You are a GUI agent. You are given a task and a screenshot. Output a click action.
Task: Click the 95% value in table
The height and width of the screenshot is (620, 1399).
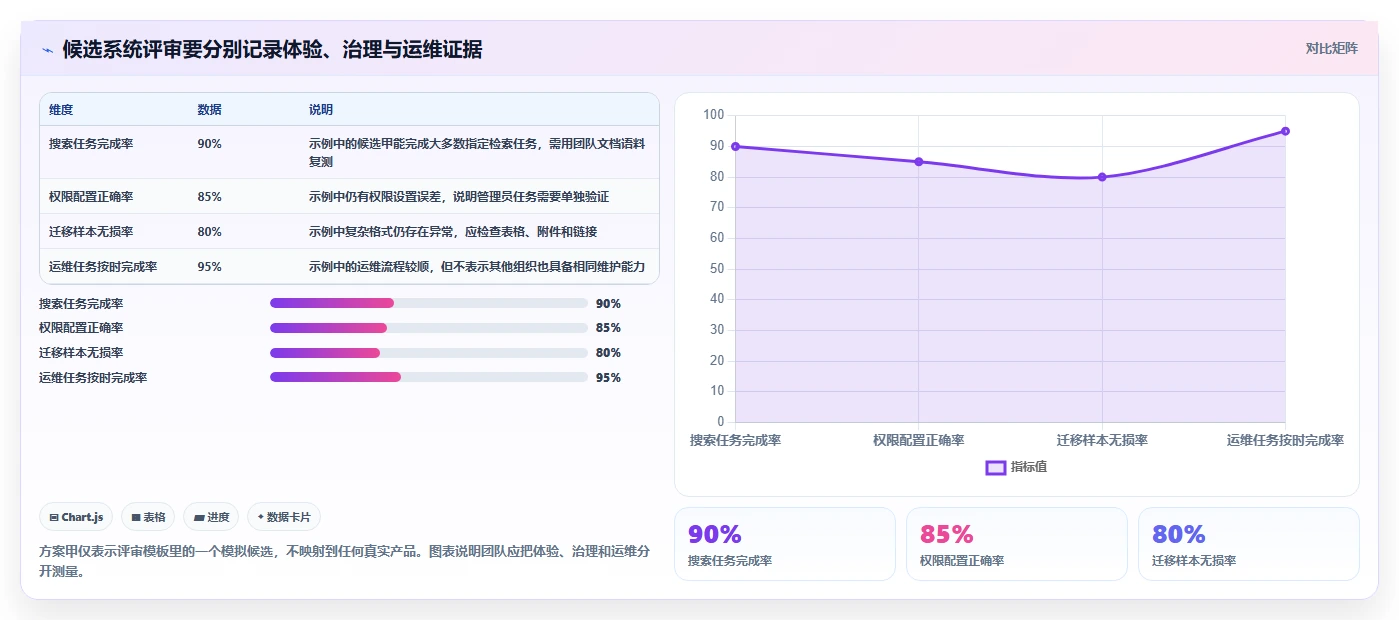point(210,266)
